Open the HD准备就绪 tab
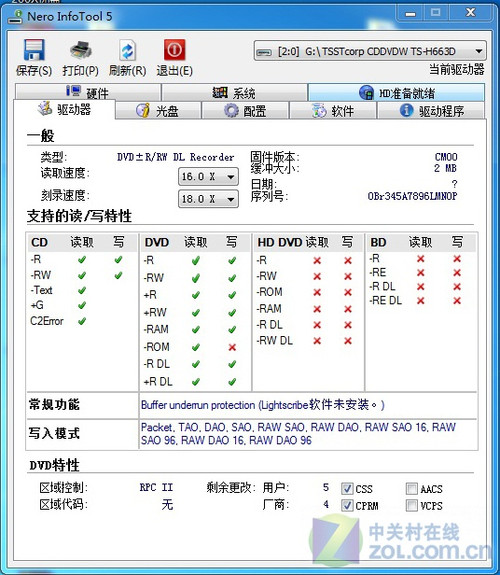This screenshot has width=500, height=575. [396, 92]
